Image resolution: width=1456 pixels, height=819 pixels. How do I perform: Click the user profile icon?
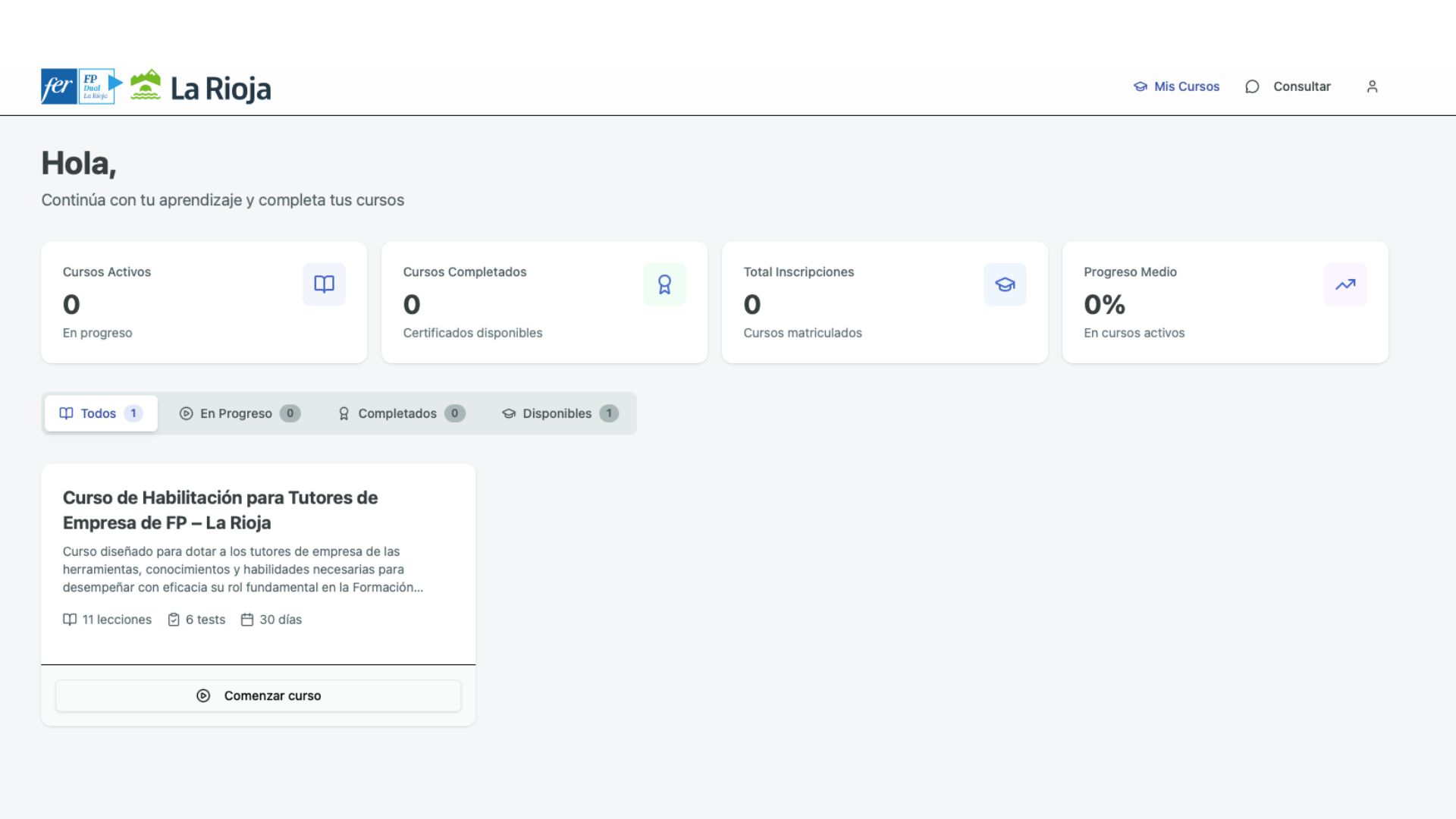click(1372, 86)
